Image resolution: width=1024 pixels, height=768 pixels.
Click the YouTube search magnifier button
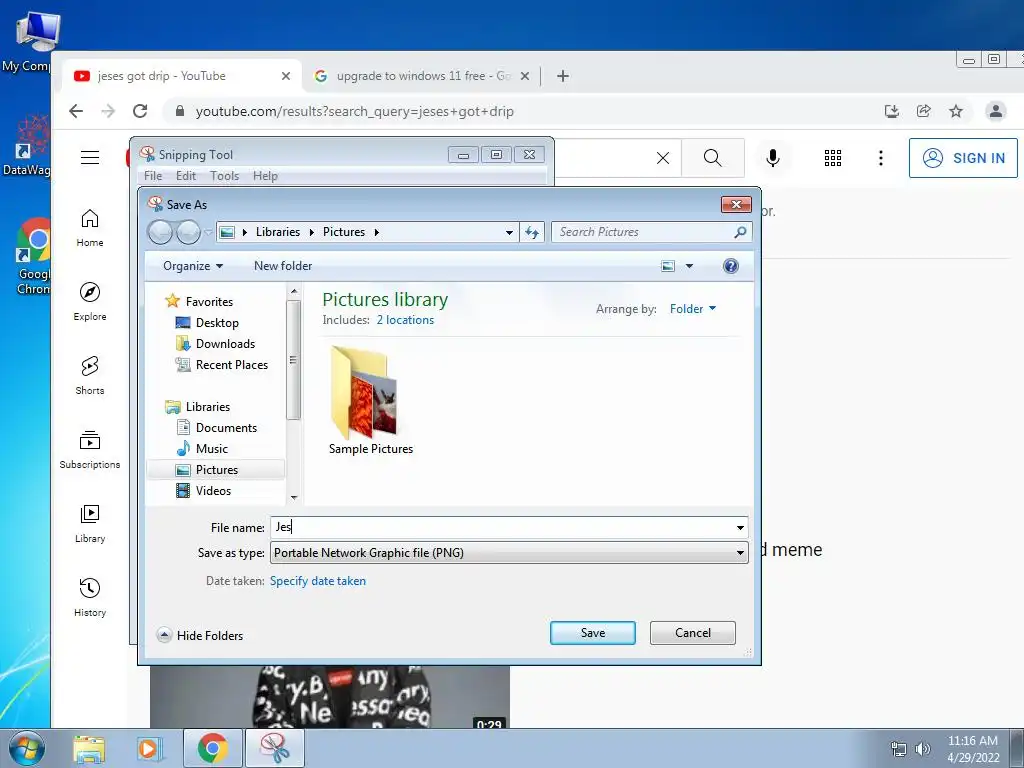(712, 158)
